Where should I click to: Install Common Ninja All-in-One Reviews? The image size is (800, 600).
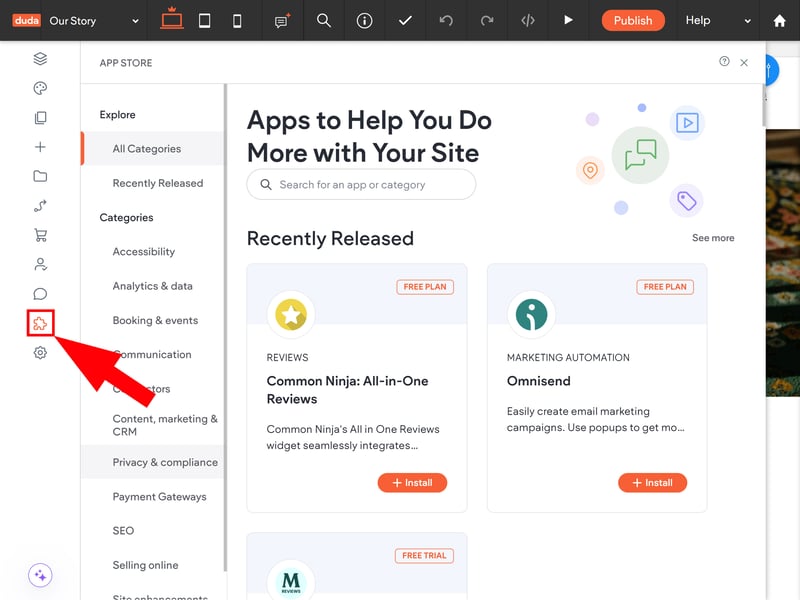tap(412, 483)
